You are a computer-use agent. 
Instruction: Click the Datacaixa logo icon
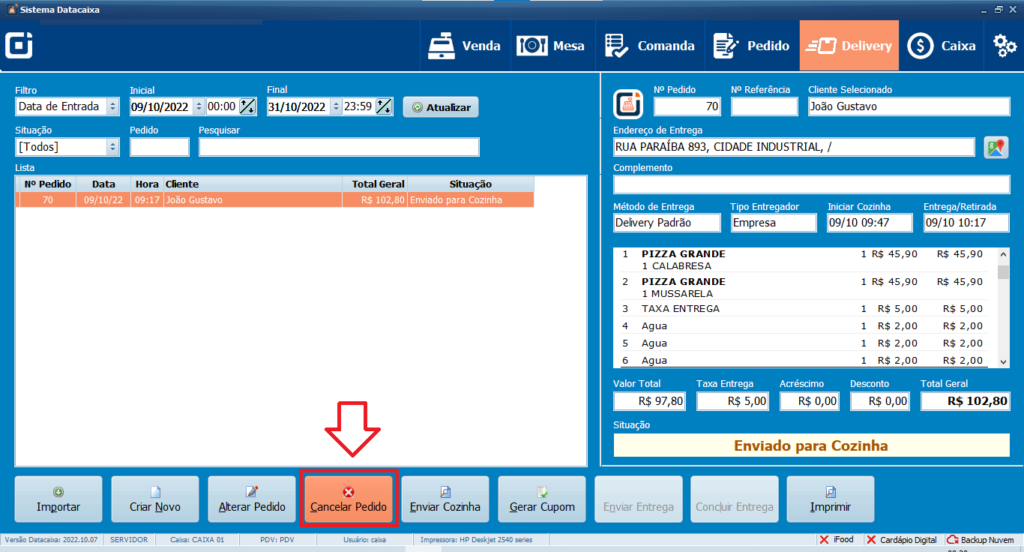(x=19, y=46)
